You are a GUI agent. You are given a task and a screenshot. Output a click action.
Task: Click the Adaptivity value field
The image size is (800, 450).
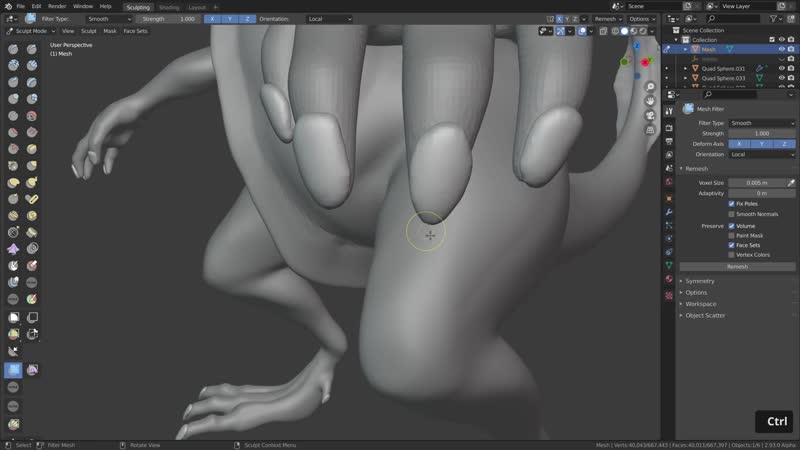click(762, 193)
